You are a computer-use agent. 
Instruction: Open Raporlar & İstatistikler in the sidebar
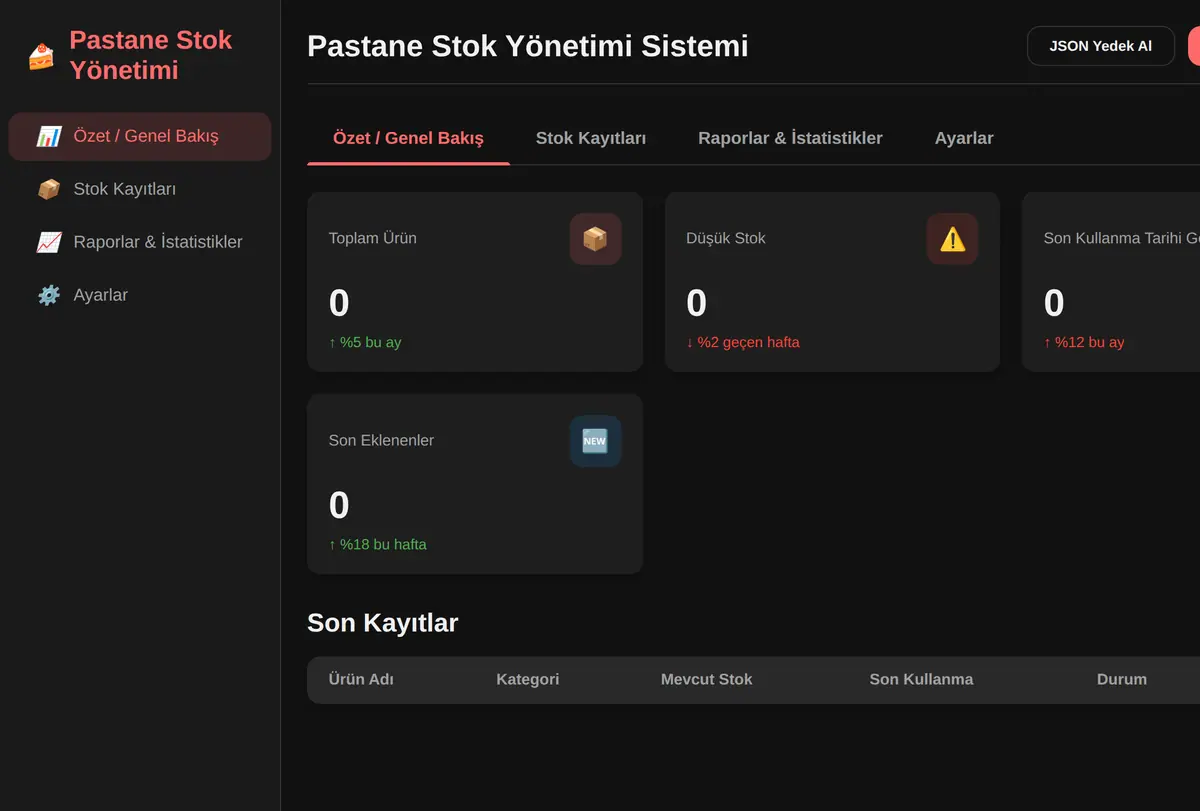click(140, 242)
